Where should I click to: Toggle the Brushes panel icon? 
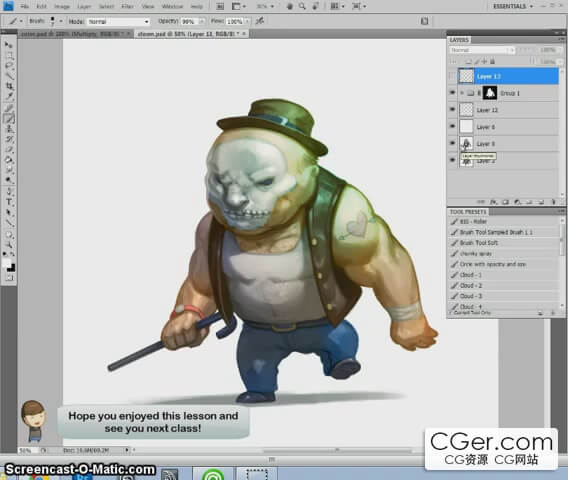click(x=424, y=21)
